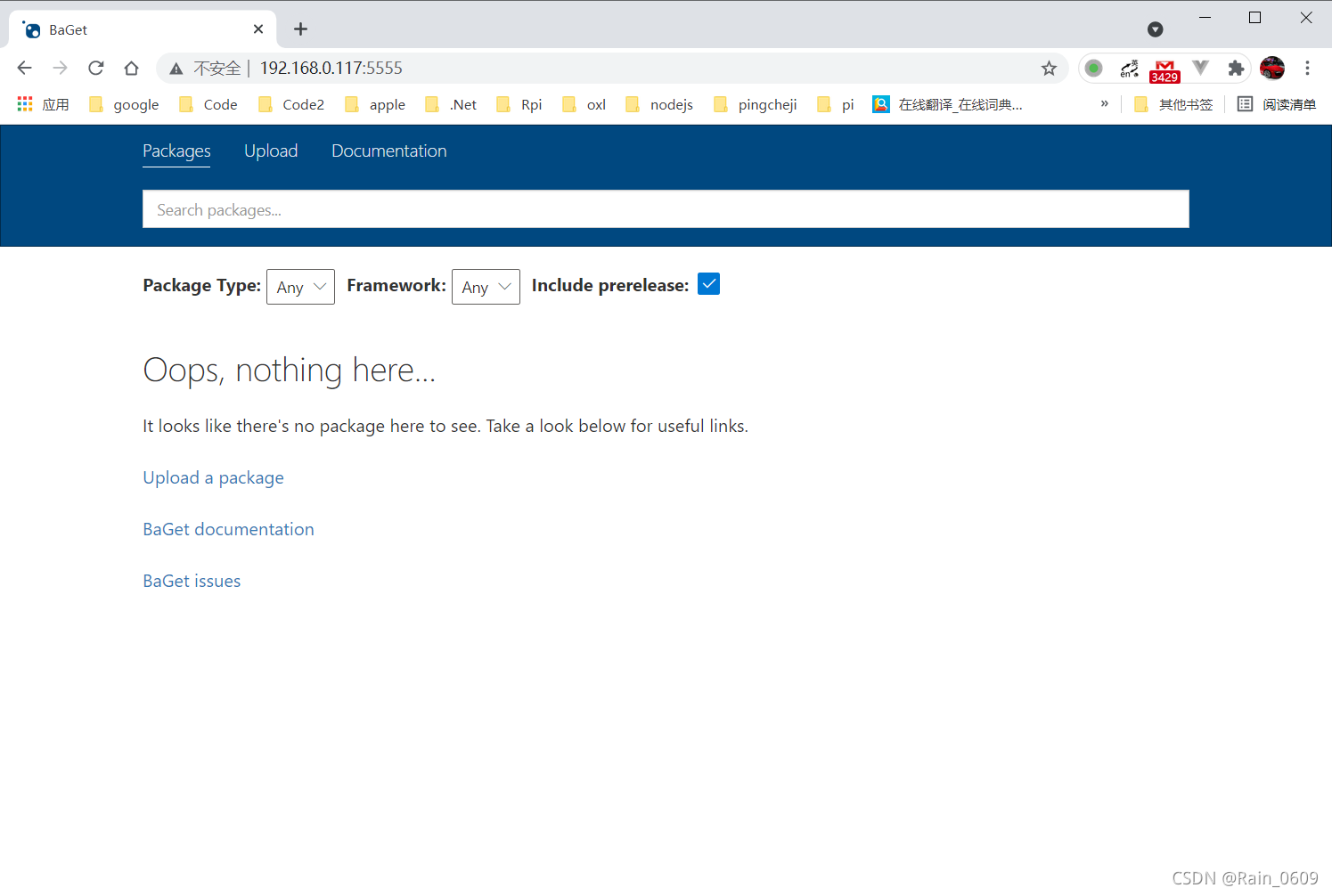Minimize the browser window
The image size is (1332, 896).
[1205, 18]
